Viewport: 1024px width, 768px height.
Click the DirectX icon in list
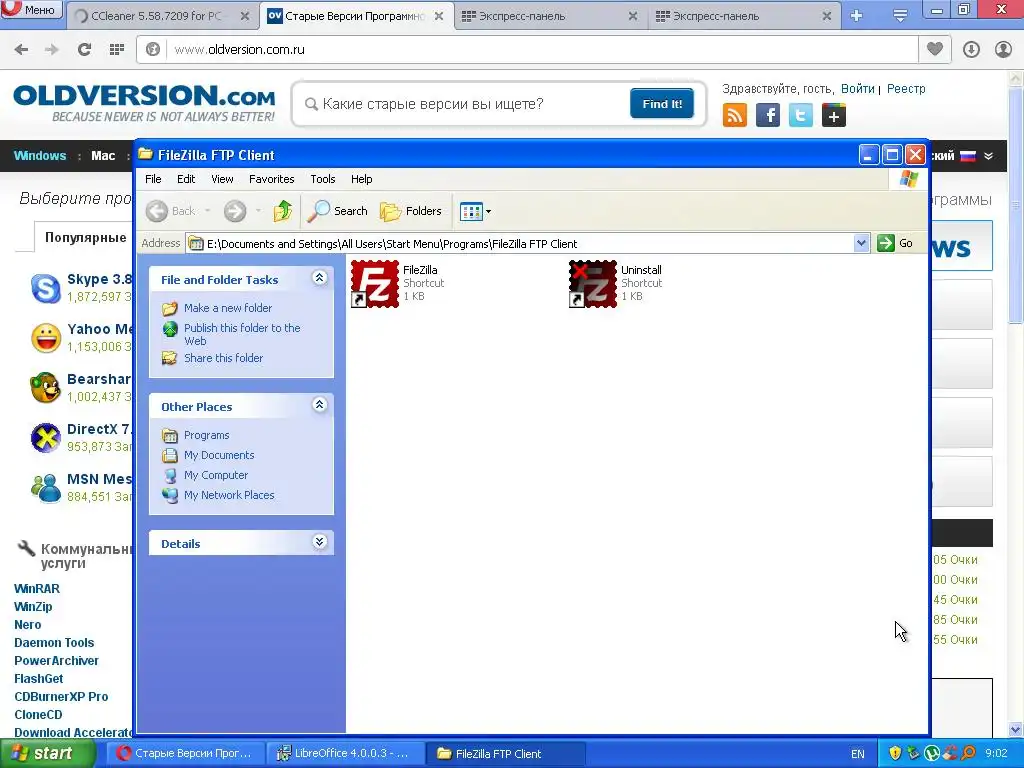click(46, 438)
